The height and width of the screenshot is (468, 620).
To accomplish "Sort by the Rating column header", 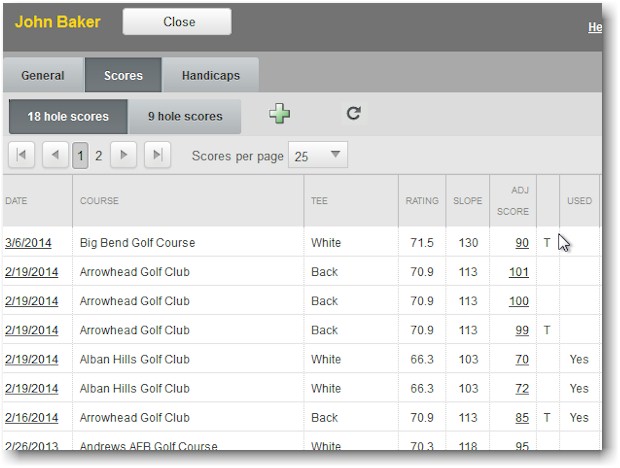I will [x=421, y=201].
